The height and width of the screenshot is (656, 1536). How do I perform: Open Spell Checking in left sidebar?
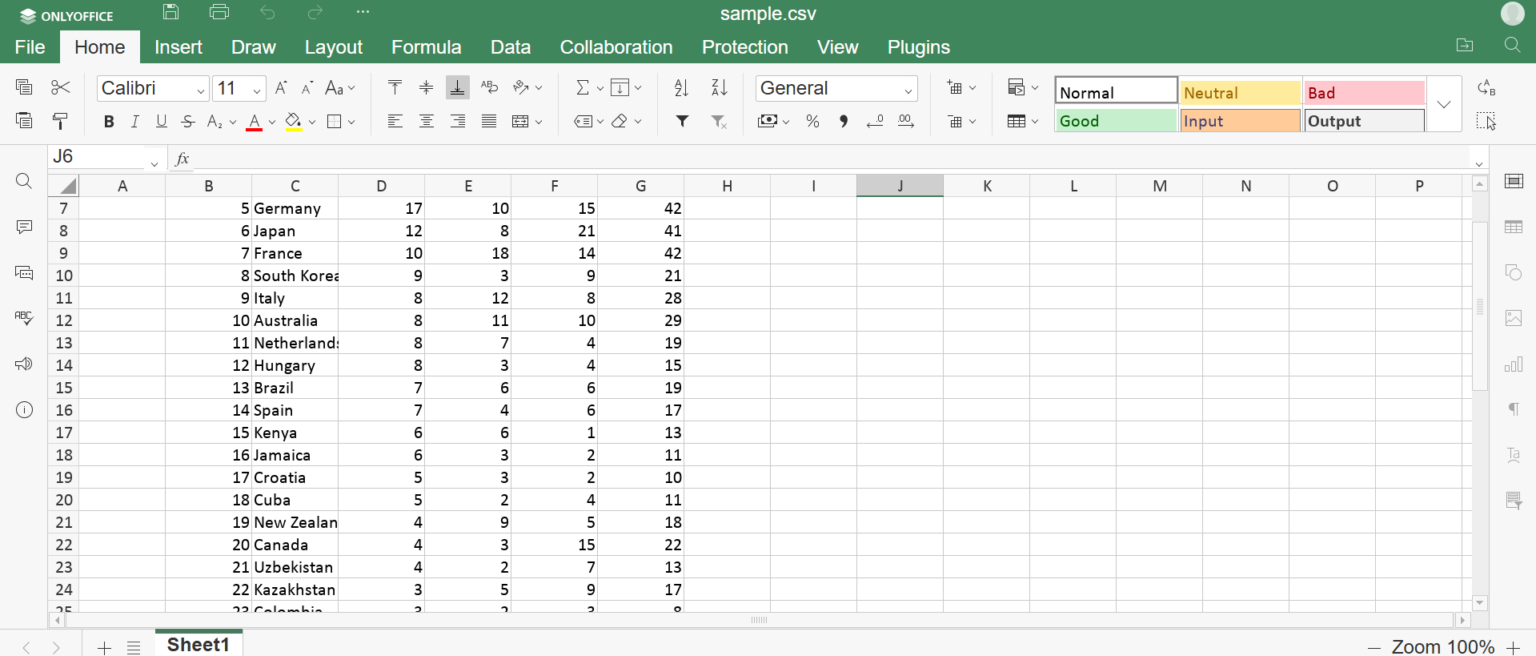click(24, 318)
